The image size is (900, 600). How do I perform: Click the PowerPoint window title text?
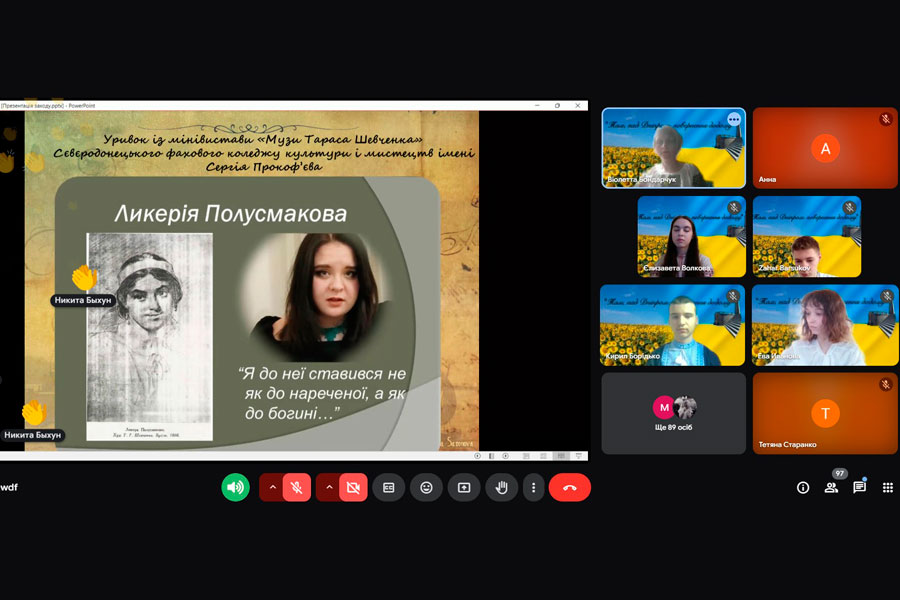pyautogui.click(x=48, y=106)
